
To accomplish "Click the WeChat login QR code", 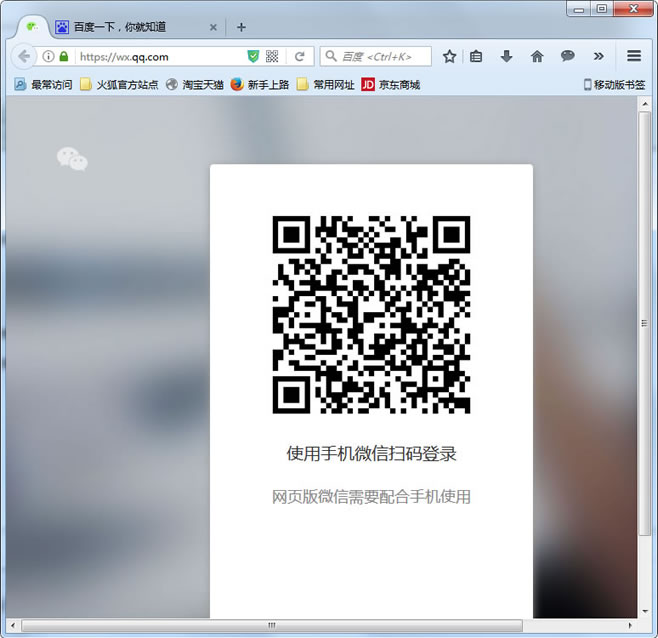I will pos(371,315).
